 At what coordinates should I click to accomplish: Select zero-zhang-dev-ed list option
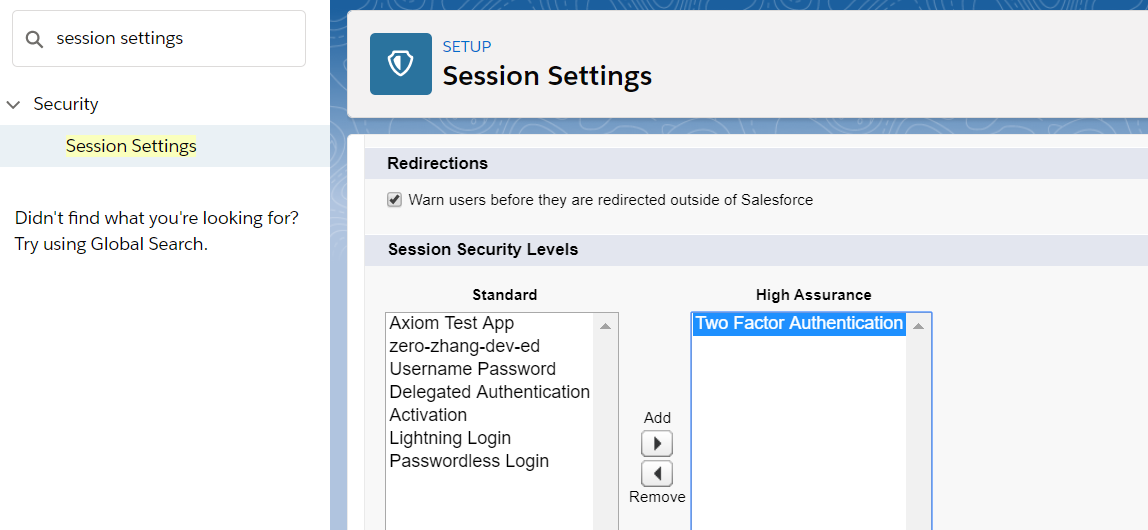pyautogui.click(x=465, y=346)
